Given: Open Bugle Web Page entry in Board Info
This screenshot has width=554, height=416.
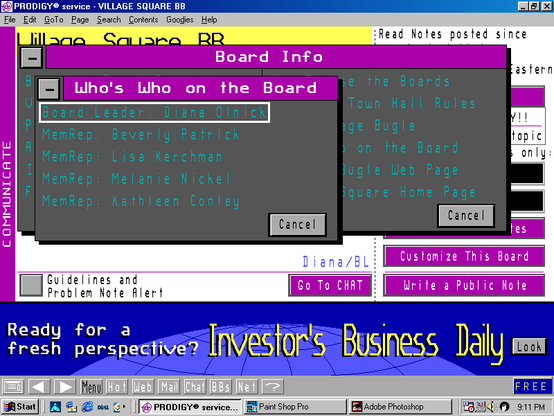Looking at the screenshot, I should (400, 170).
